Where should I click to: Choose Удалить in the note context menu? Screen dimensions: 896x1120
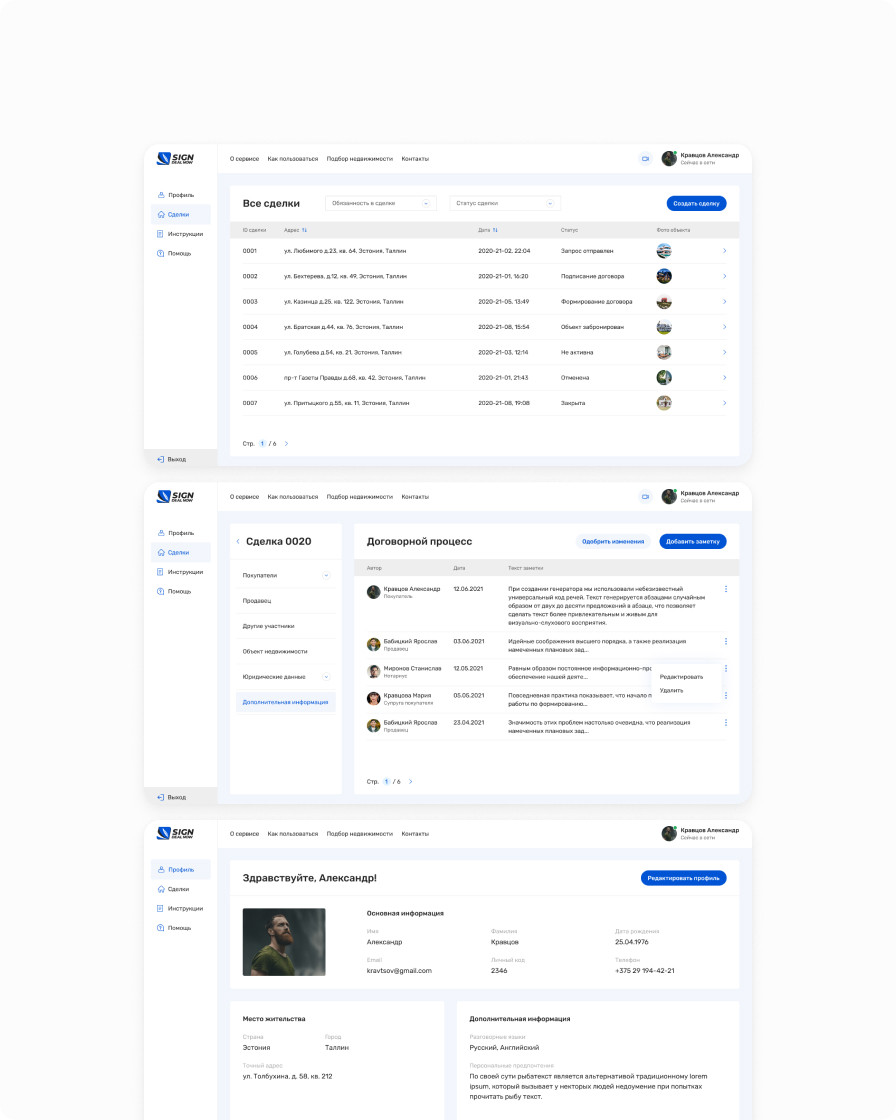(x=672, y=691)
